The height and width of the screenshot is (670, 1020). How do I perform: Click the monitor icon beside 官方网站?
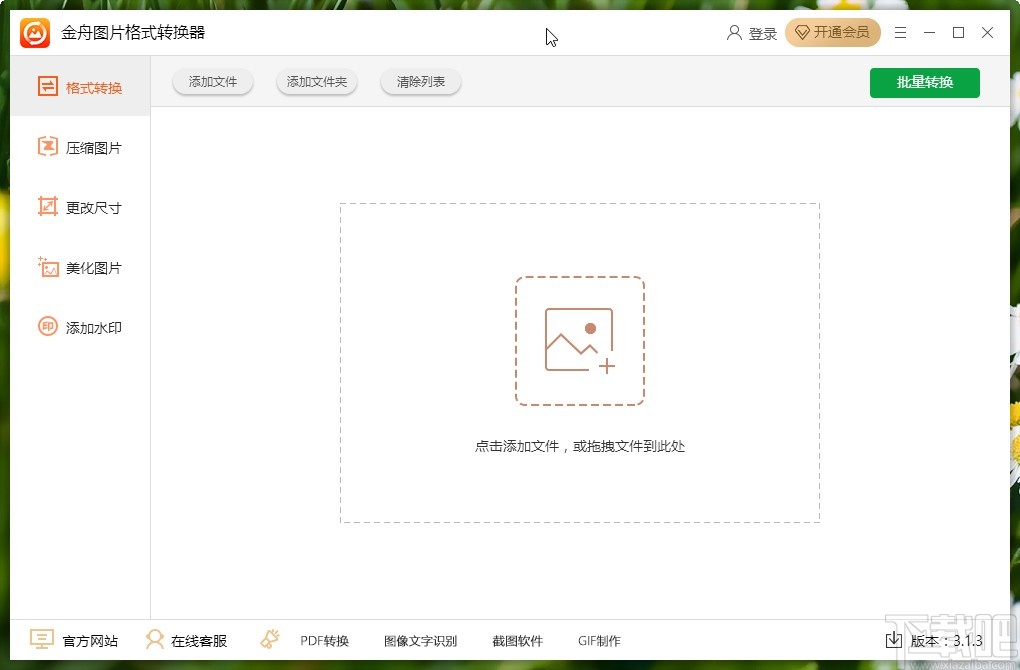click(x=40, y=640)
